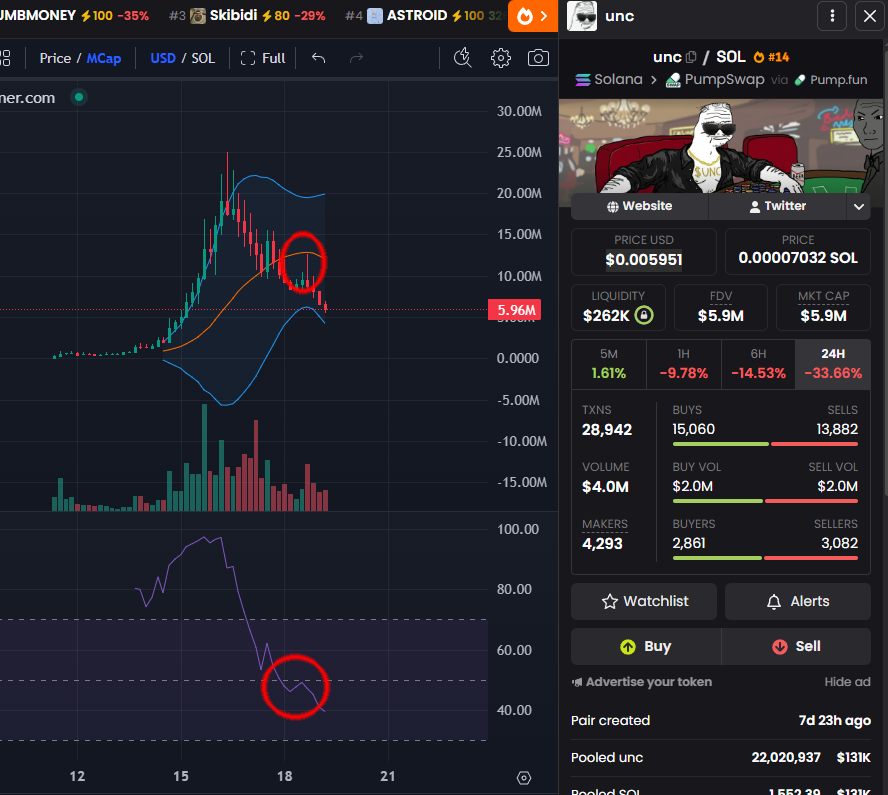Screen dimensions: 888x795
Task: Open the chart layout grid icon
Action: [x=5, y=58]
